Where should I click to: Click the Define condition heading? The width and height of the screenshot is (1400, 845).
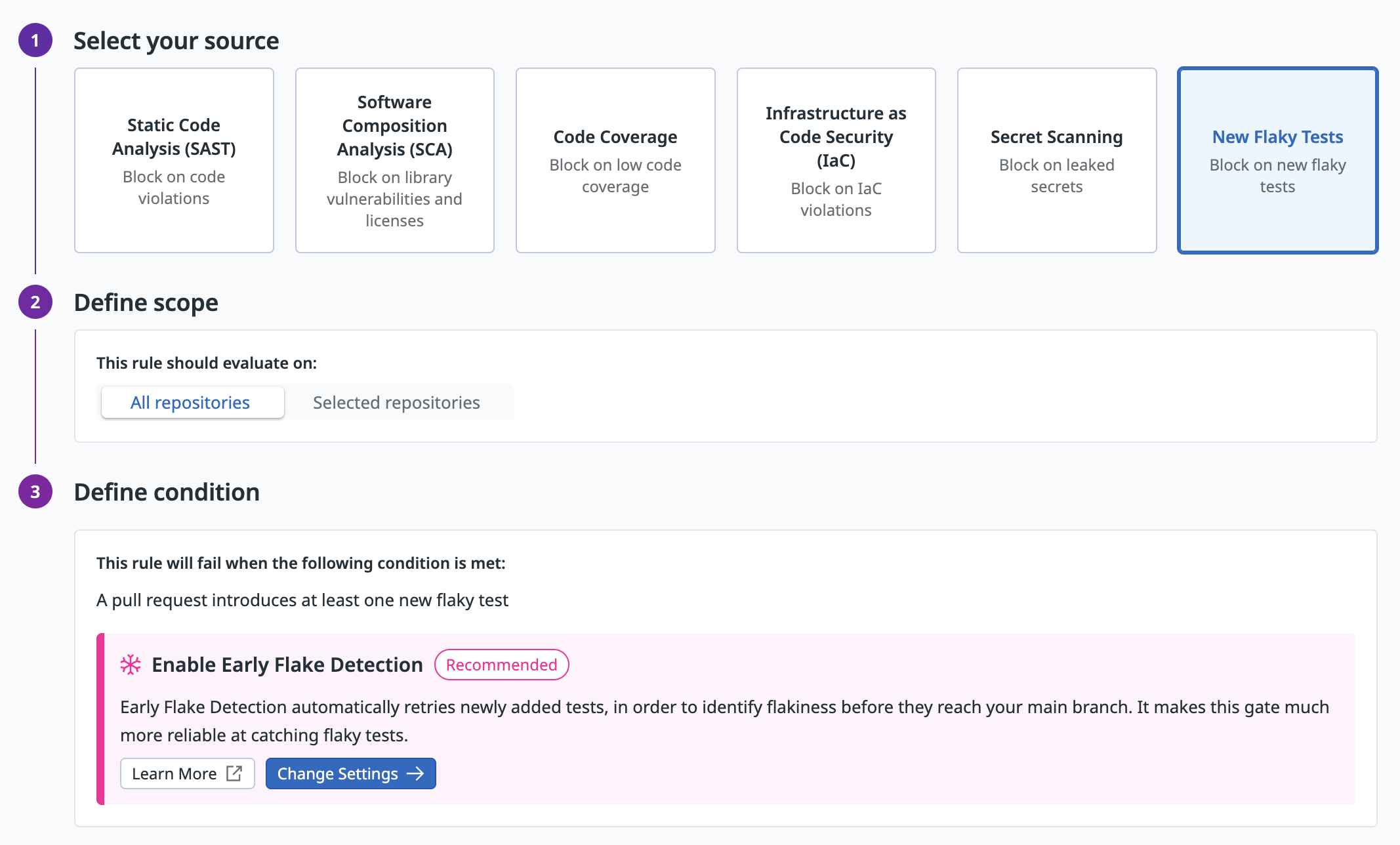(x=167, y=492)
